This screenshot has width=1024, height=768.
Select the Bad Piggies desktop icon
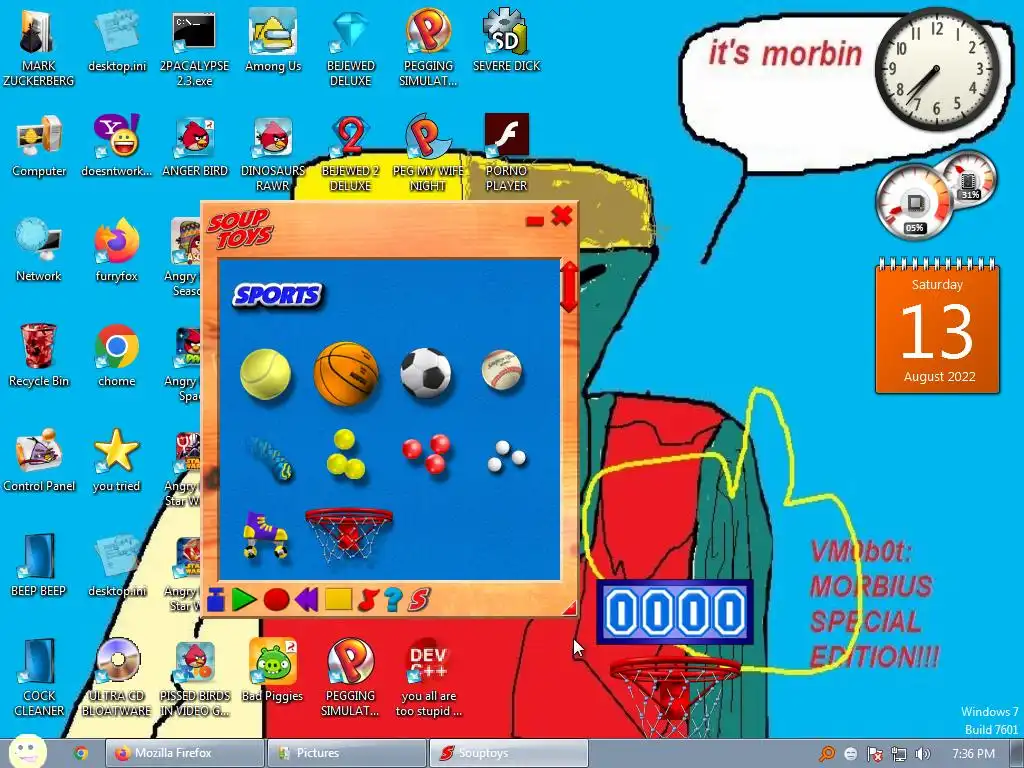(x=273, y=671)
